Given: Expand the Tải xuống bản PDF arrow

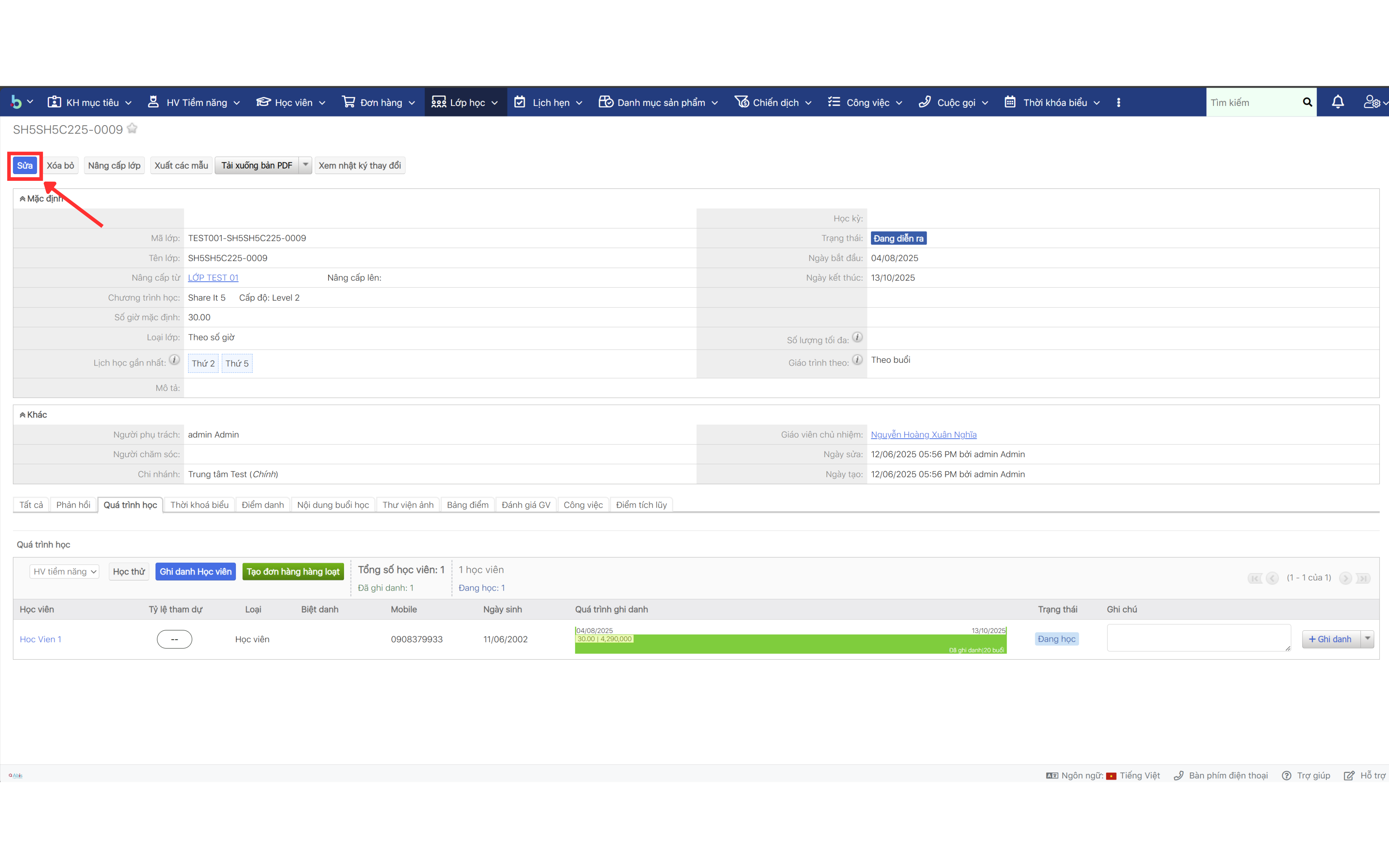Looking at the screenshot, I should click(x=305, y=165).
